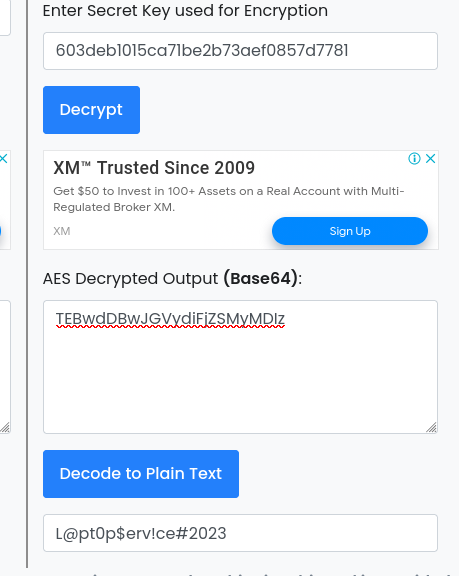
Task: Click Sign Up in the XM advertisement
Action: tap(350, 231)
